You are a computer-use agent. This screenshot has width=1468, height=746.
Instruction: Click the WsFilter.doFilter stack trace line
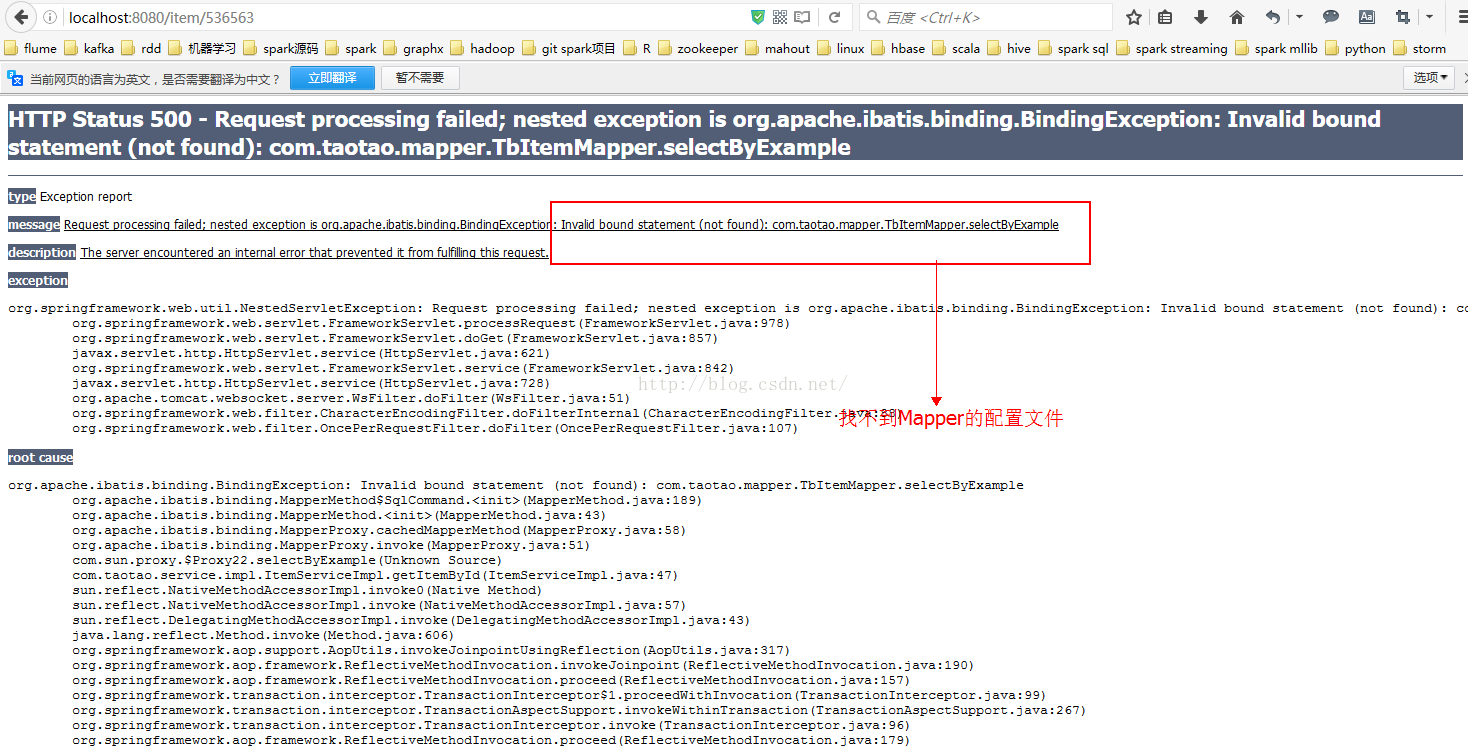[x=351, y=398]
